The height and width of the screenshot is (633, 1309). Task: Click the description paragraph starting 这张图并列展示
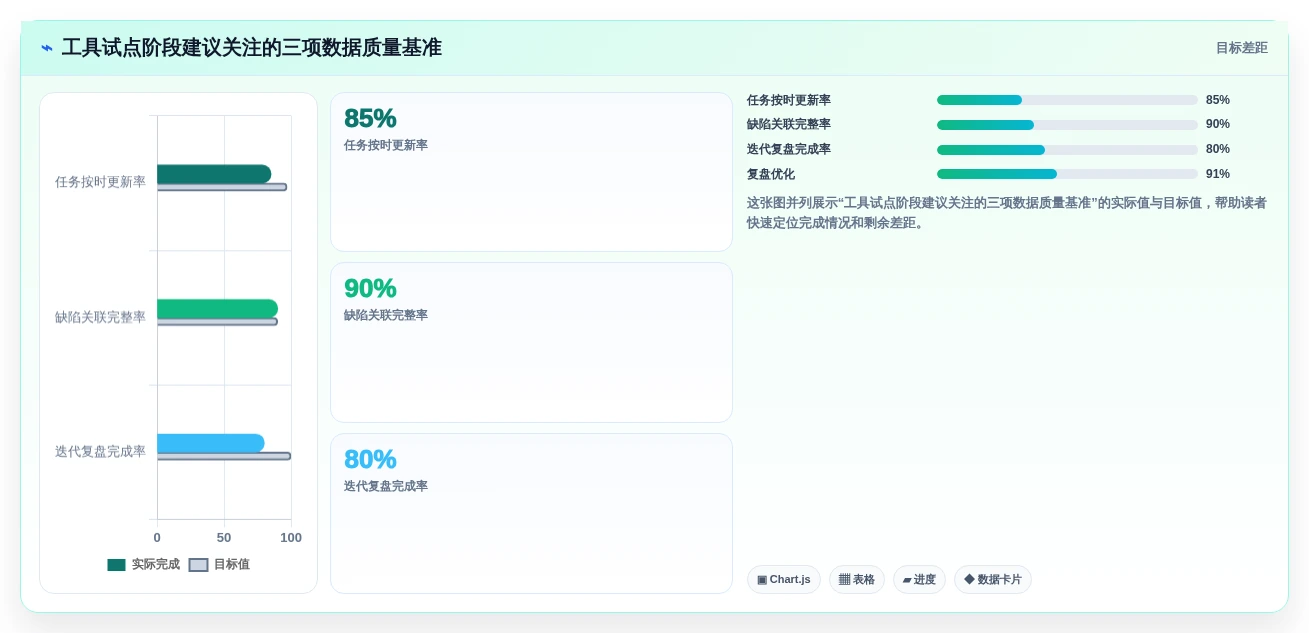pyautogui.click(x=1007, y=213)
